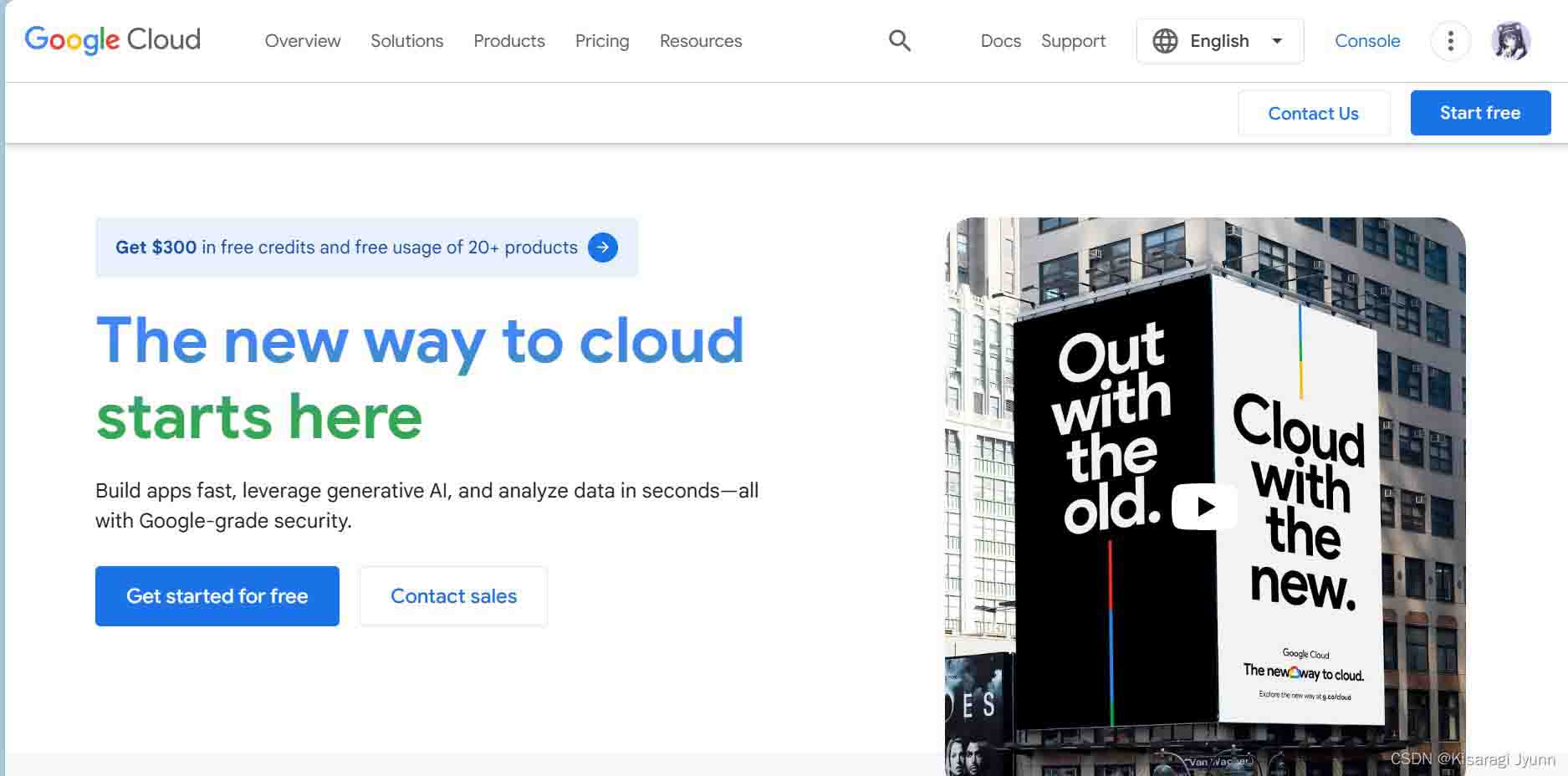1568x776 pixels.
Task: Play the Google Cloud billboard video
Action: (1204, 506)
